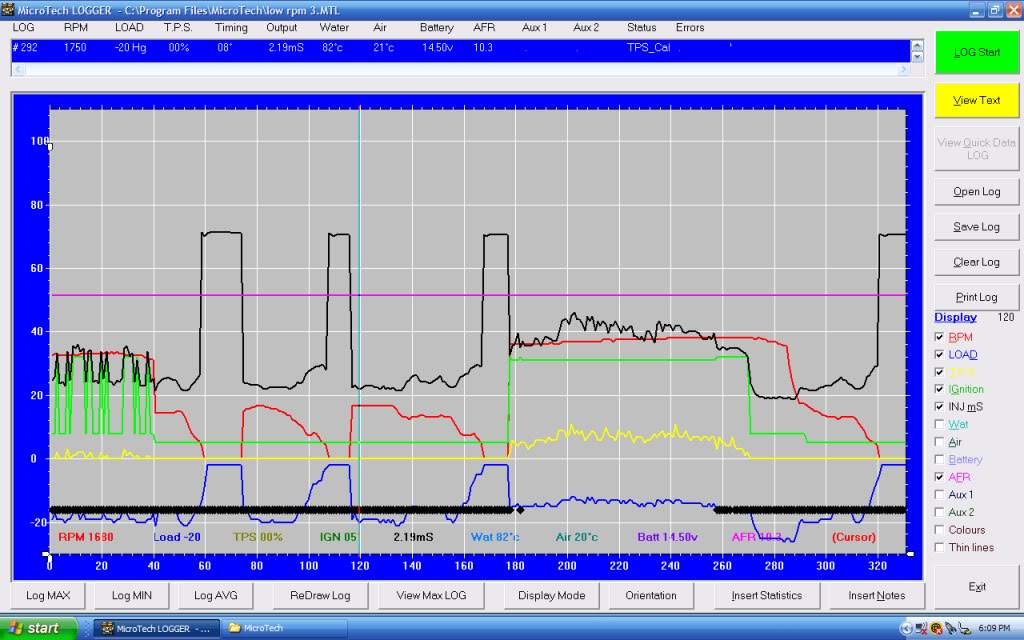Click the tray expand arrow icon
1024x640 pixels.
point(906,628)
